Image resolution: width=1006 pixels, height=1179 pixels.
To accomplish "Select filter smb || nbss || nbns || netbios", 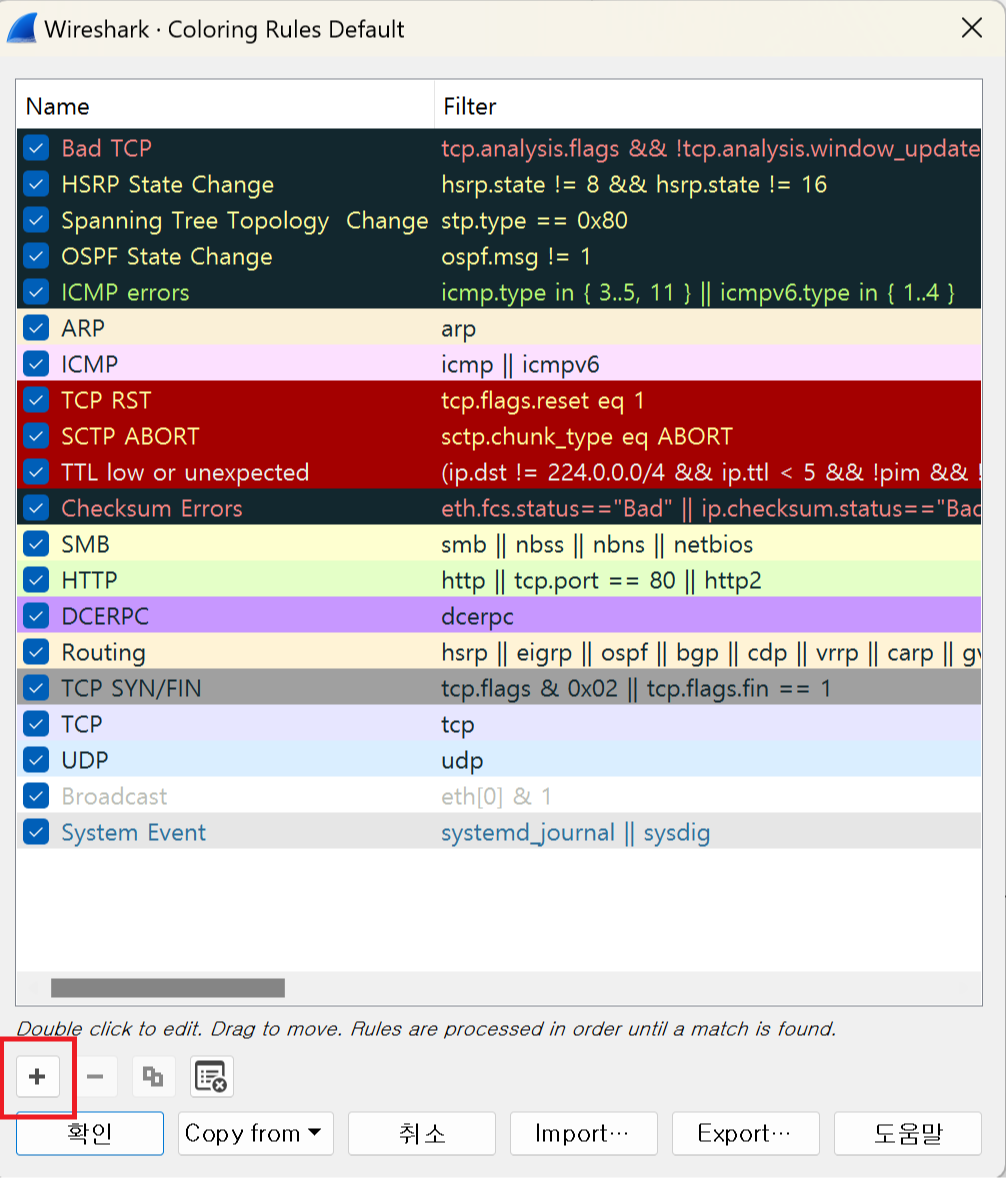I will coord(597,544).
